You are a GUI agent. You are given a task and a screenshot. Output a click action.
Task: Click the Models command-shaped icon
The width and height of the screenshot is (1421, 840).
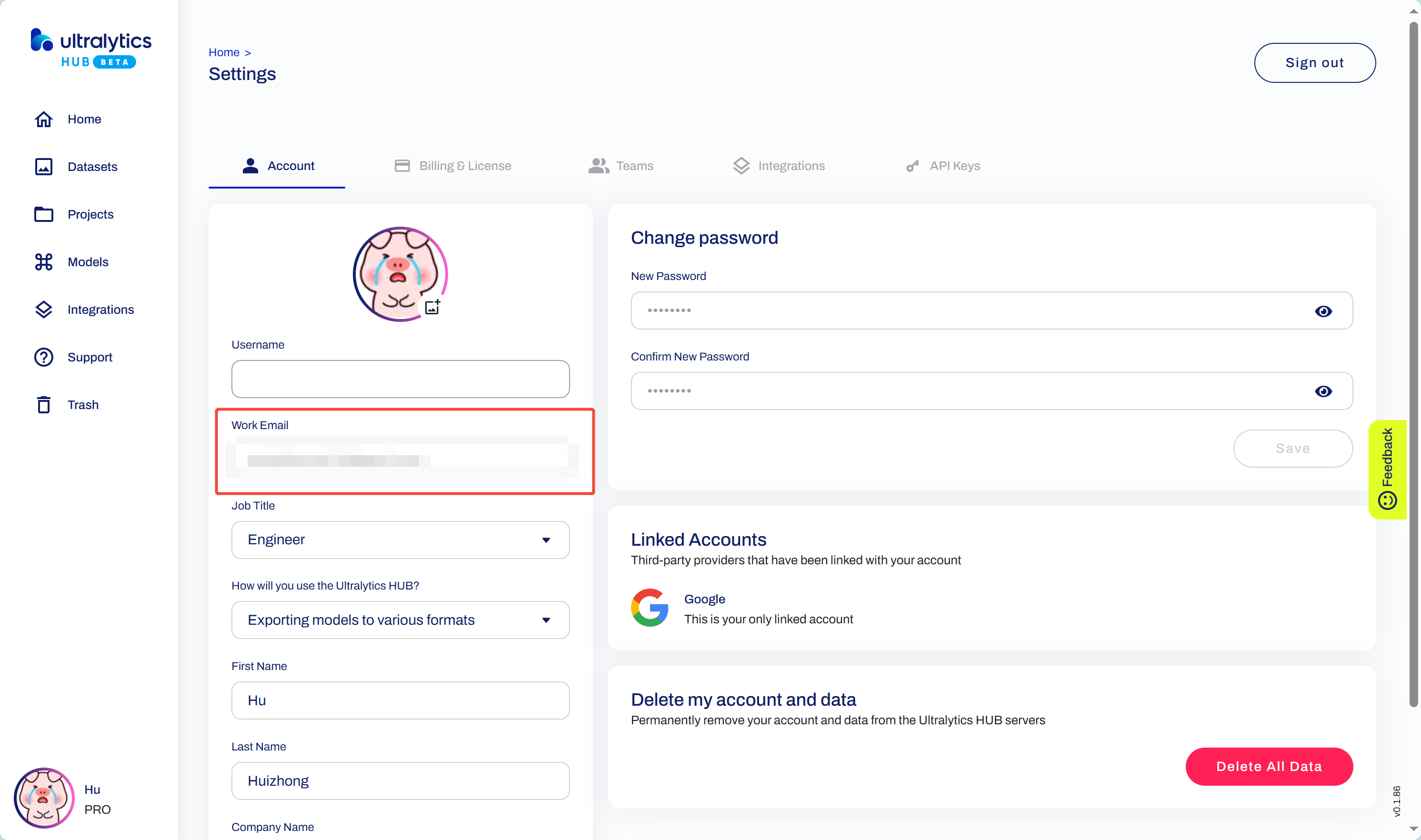(x=44, y=262)
